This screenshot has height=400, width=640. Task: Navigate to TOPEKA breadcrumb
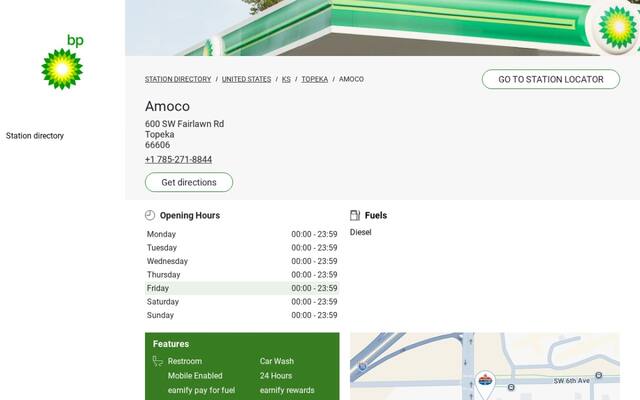click(315, 79)
